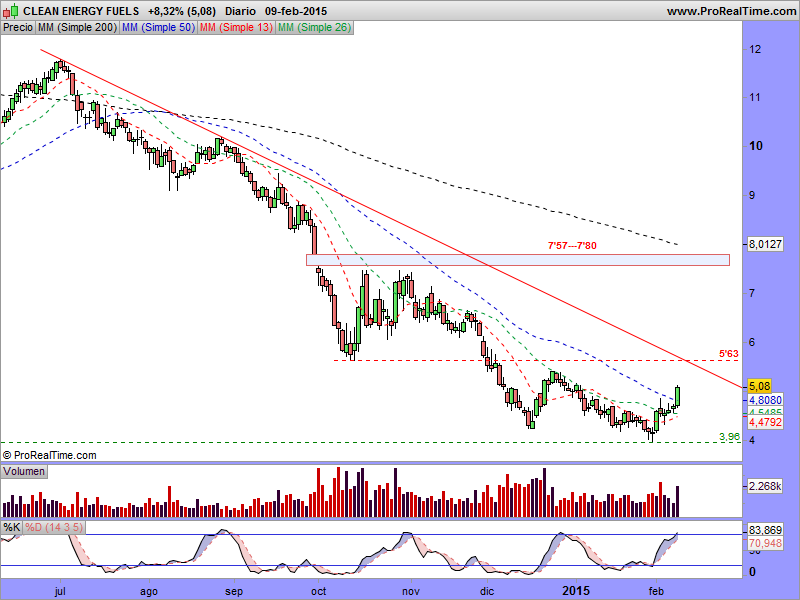Select the 83,869 stochastic %K value
This screenshot has width=800, height=600.
click(x=765, y=531)
